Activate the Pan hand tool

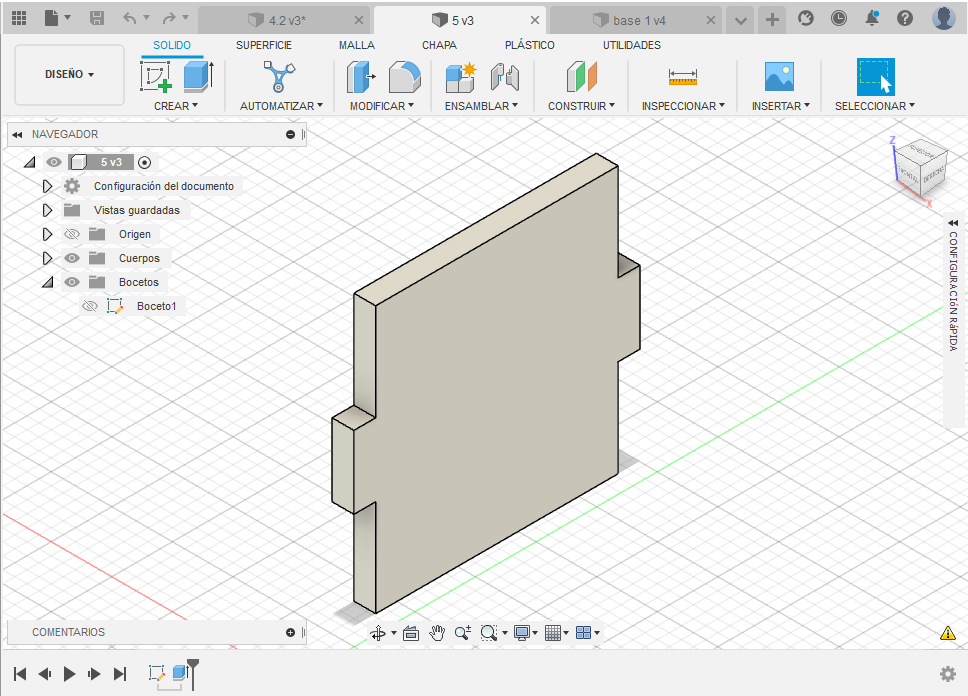[x=437, y=633]
